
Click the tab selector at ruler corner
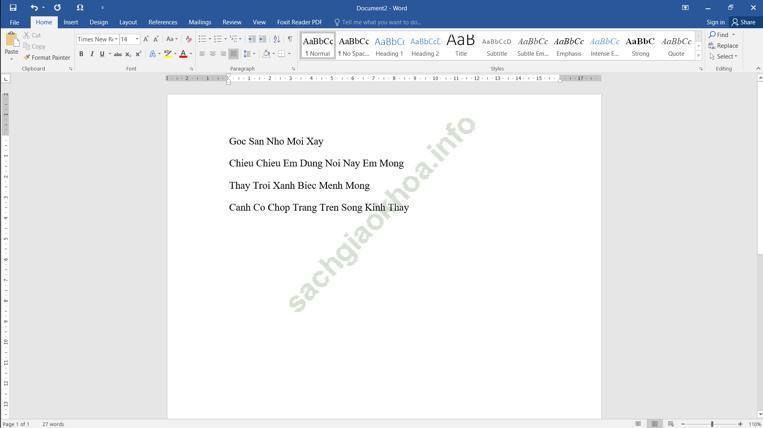6,79
